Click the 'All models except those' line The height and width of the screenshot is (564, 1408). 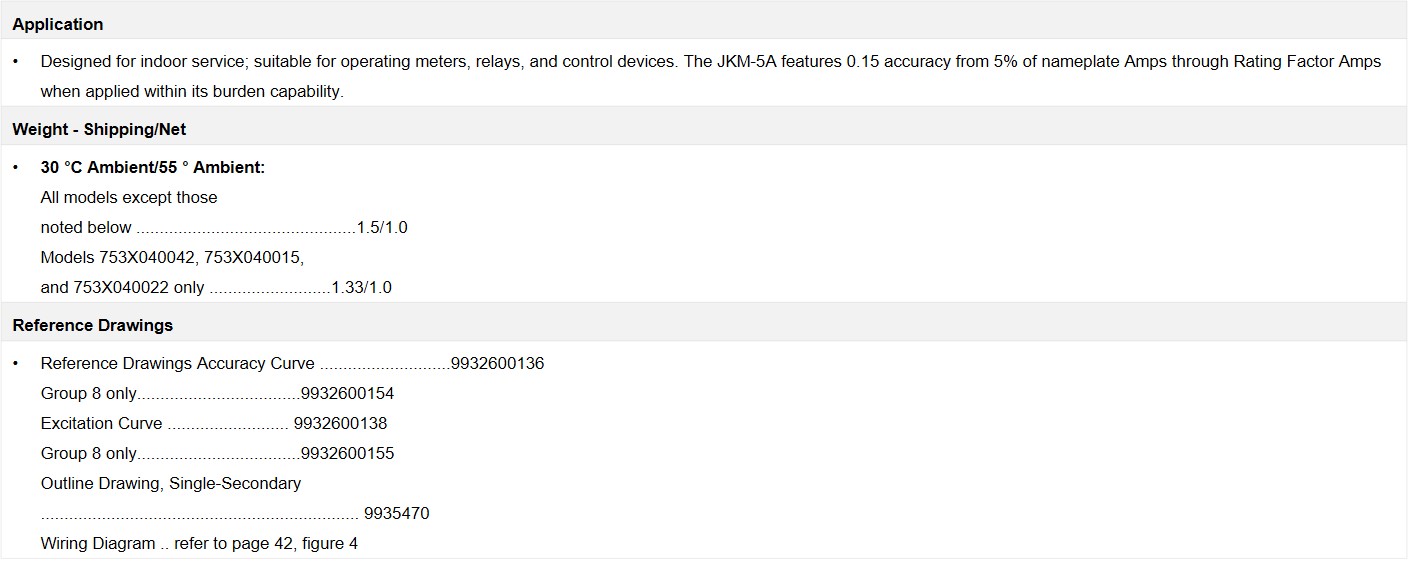129,198
